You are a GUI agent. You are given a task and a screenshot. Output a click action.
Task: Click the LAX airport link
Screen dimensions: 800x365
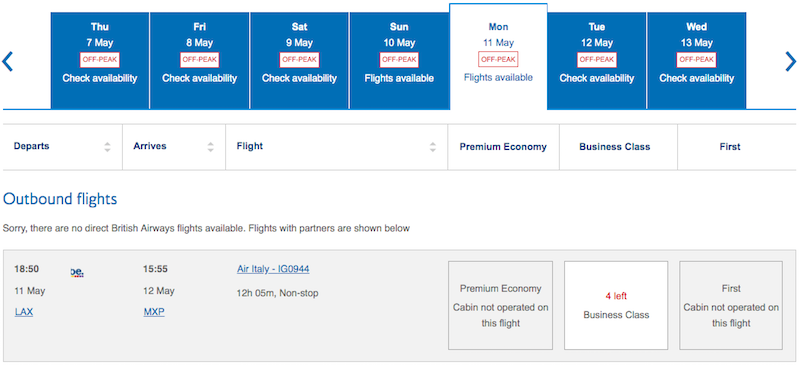click(x=24, y=312)
